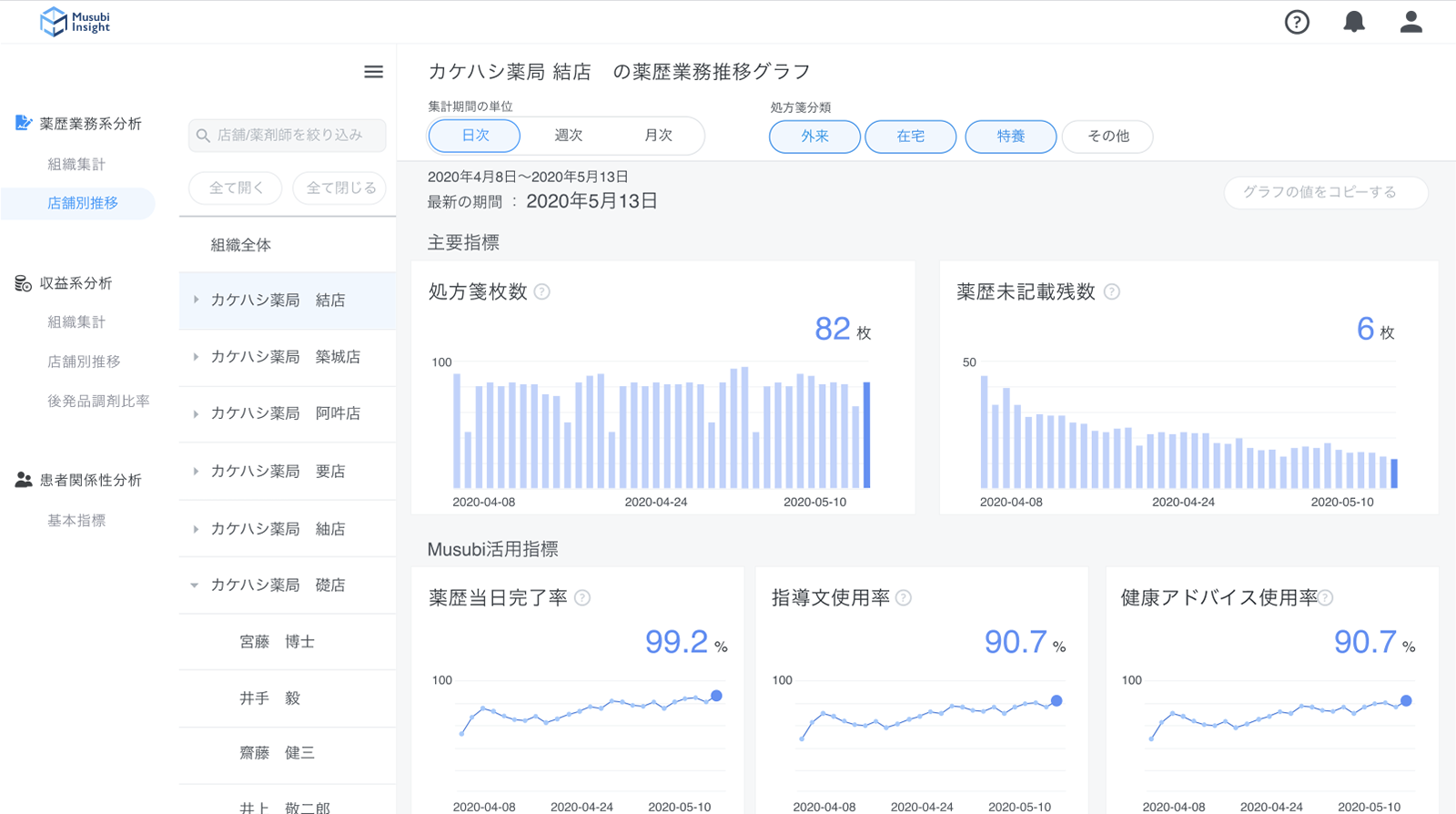
Task: Select 週次 aggregation period
Action: pos(568,136)
